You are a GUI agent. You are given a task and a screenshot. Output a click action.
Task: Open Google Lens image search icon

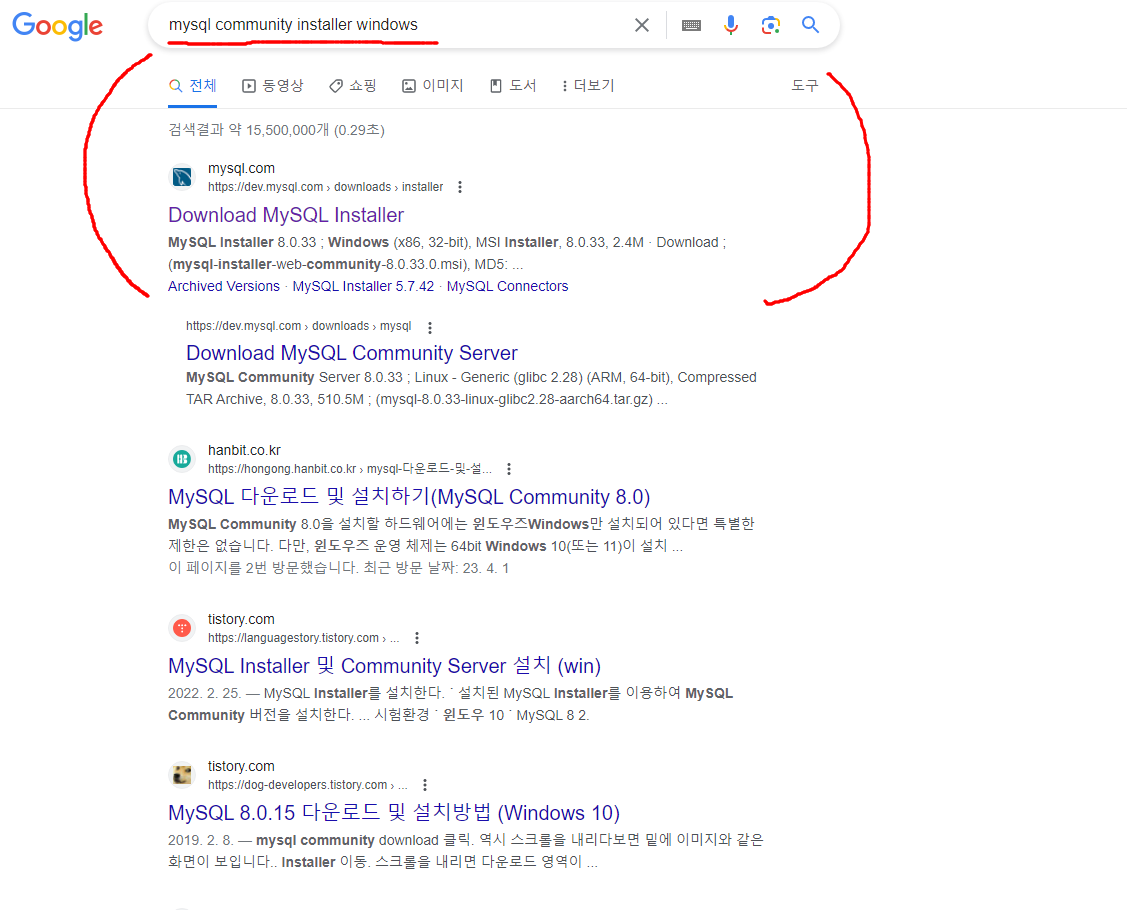770,25
